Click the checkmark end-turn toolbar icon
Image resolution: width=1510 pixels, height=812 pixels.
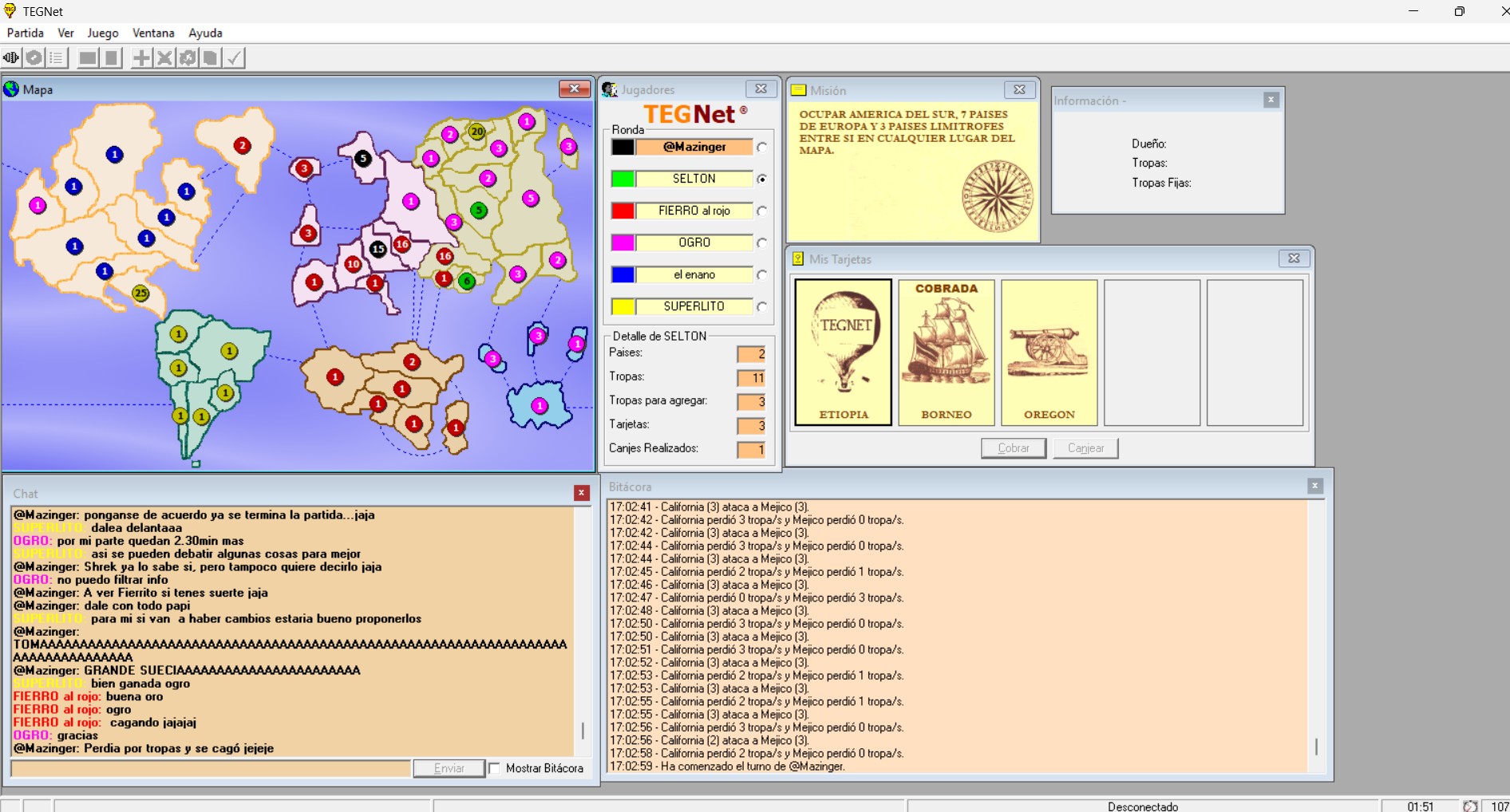[x=234, y=57]
